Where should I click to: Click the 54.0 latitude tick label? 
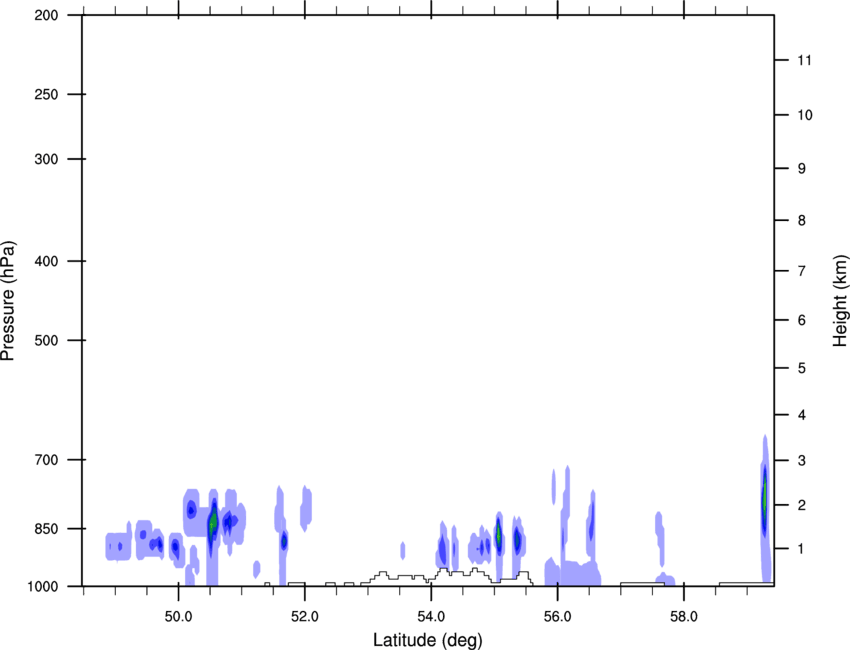[431, 617]
